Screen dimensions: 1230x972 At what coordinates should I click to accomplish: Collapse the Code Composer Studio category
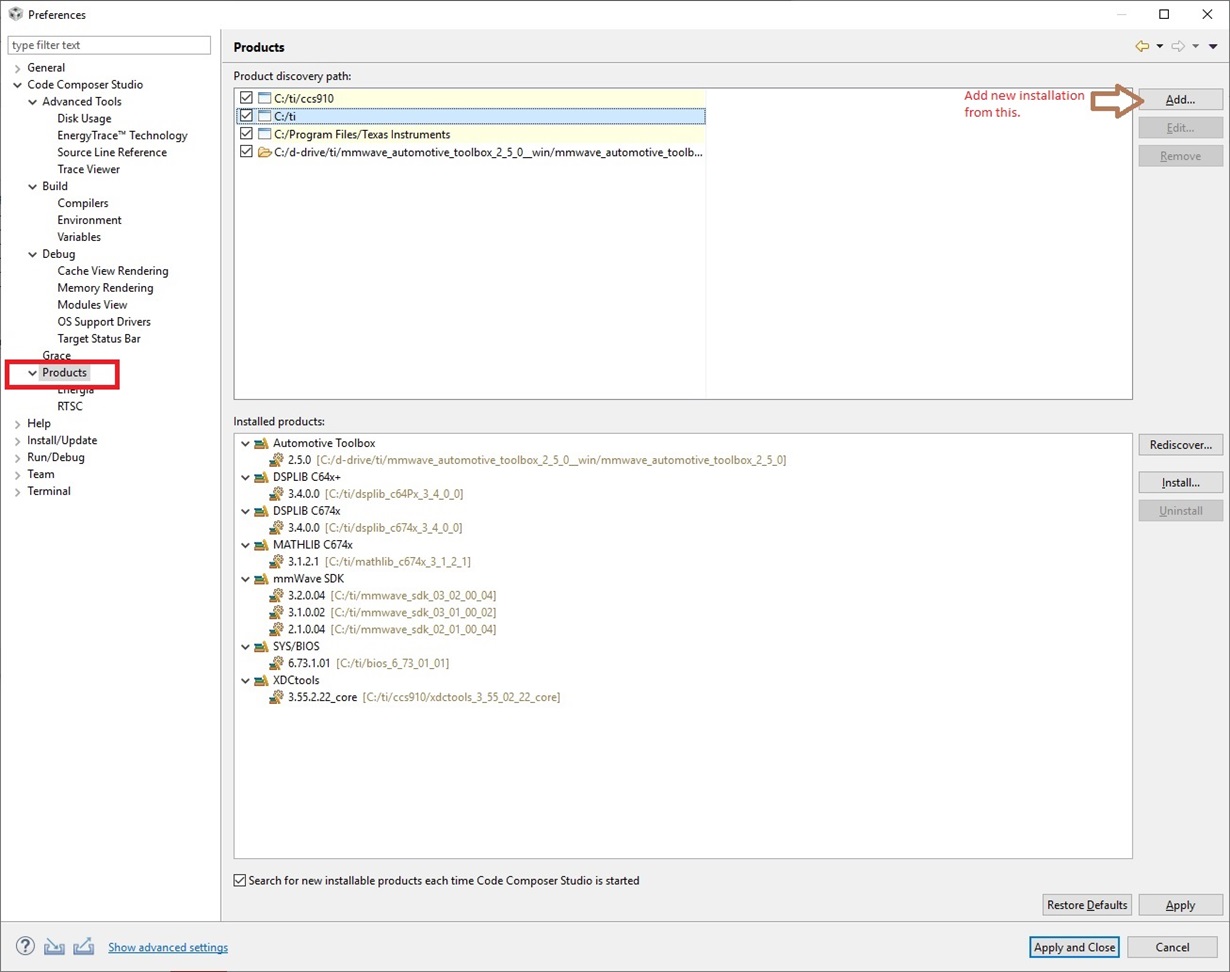pyautogui.click(x=17, y=85)
